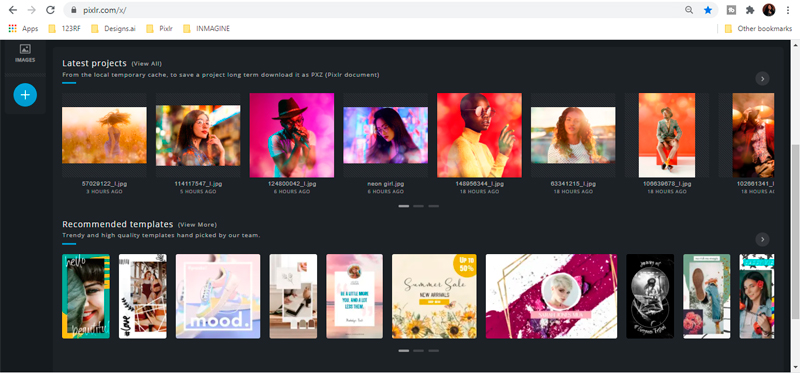The width and height of the screenshot is (800, 373).
Task: Click the View More templates link
Action: click(x=197, y=225)
